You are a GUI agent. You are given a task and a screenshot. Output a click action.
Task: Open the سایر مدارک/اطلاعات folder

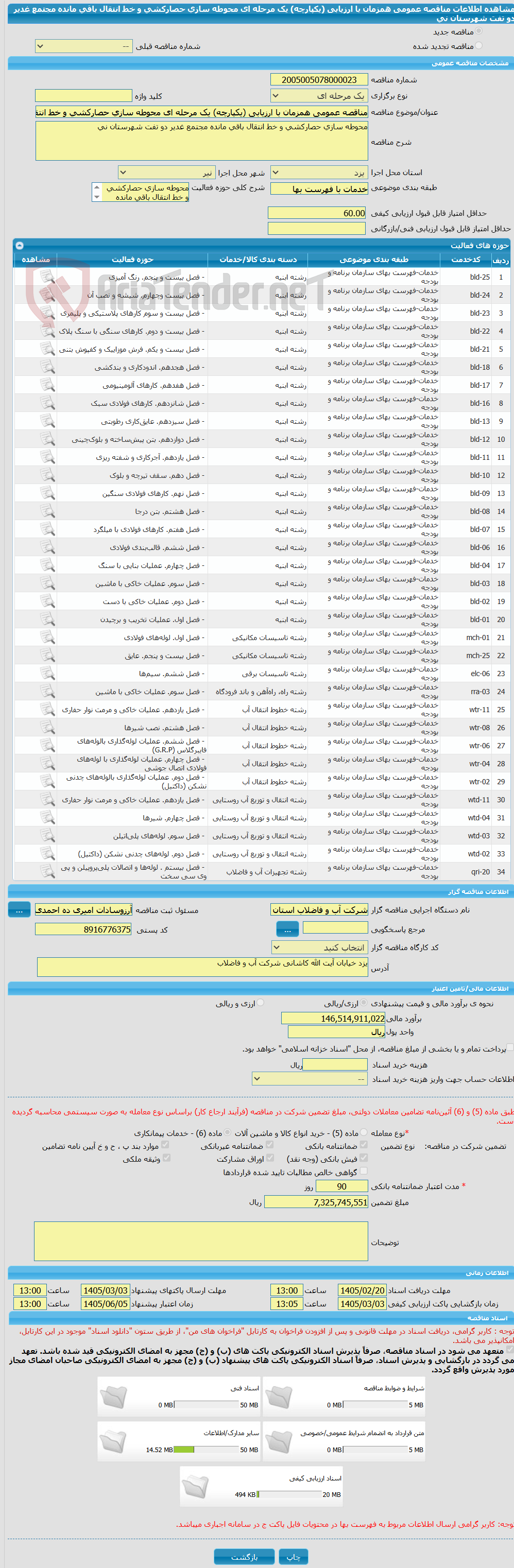[113, 1442]
